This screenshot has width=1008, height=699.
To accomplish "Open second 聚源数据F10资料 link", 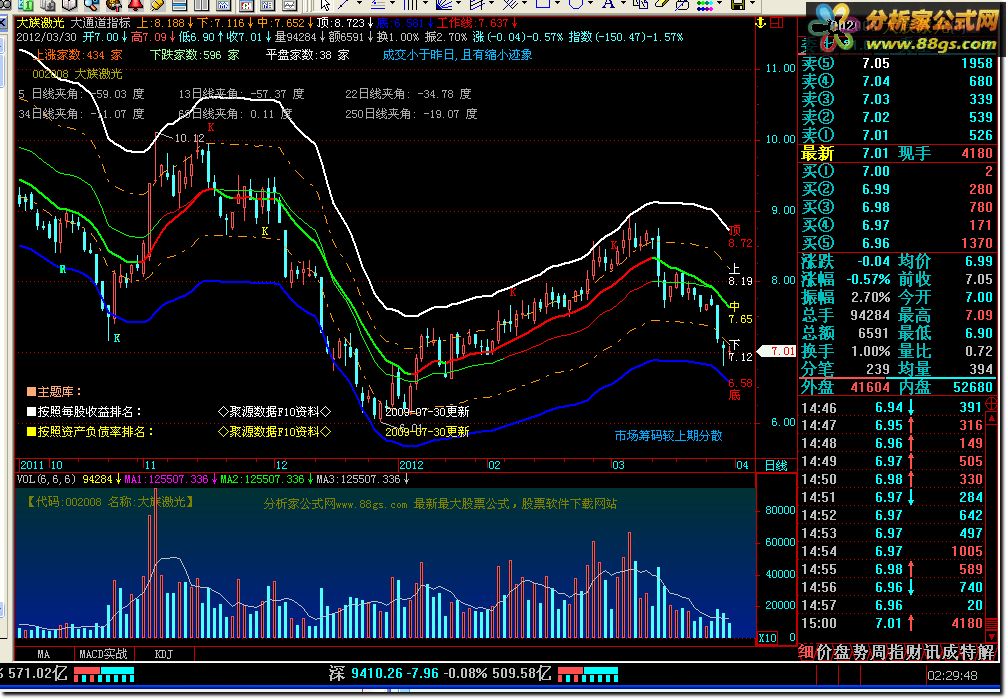I will [x=274, y=431].
